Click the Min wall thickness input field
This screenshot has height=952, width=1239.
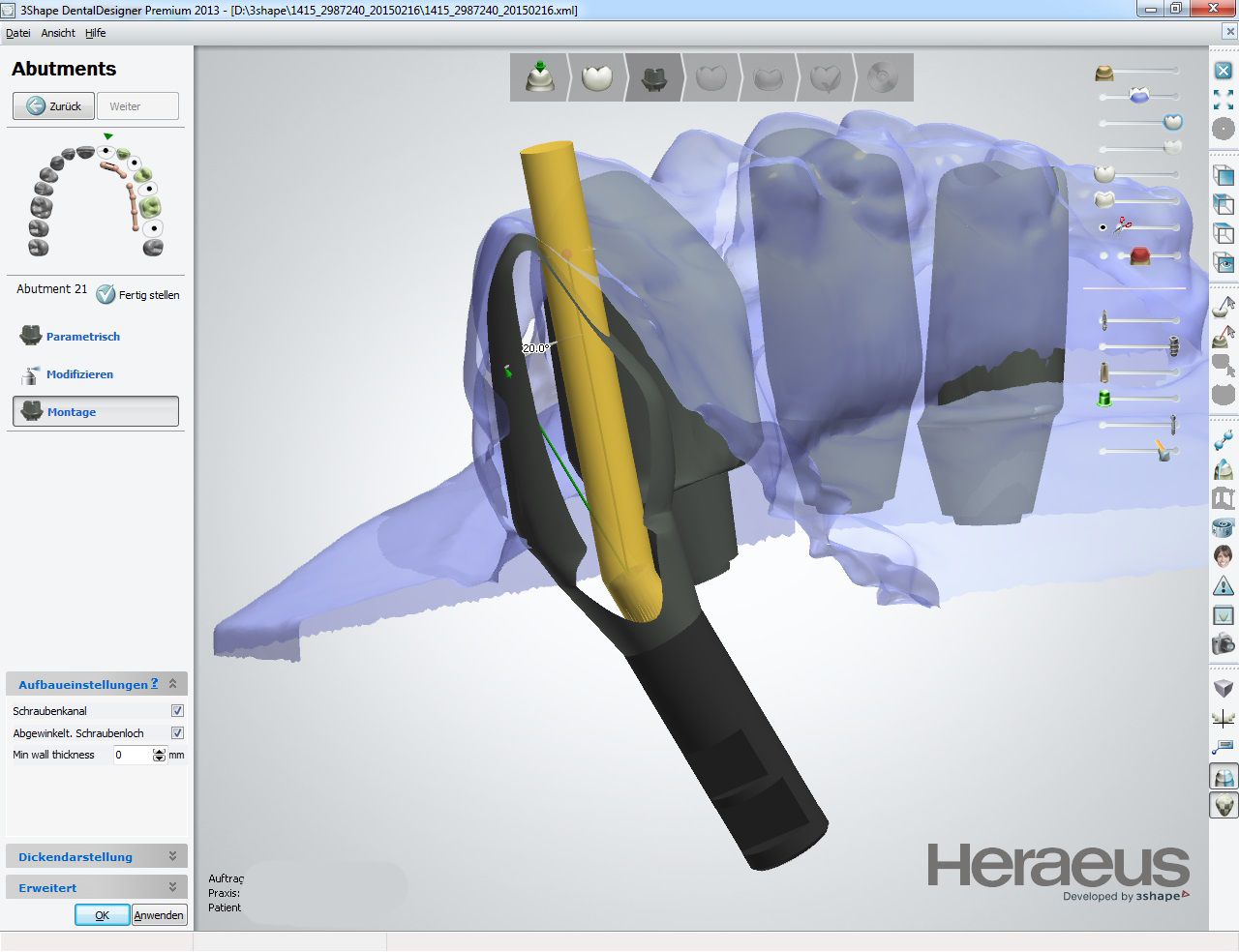coord(133,755)
